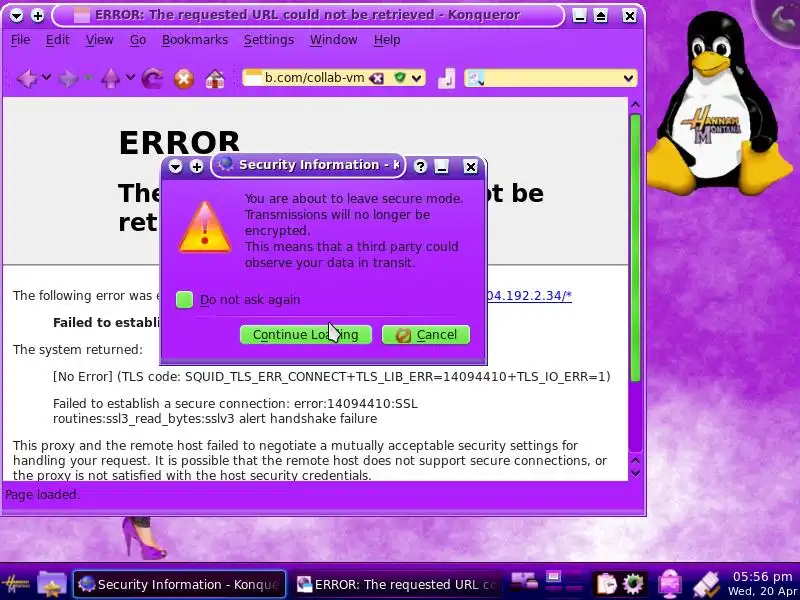Image resolution: width=800 pixels, height=600 pixels.
Task: Open the Settings menu
Action: 269,40
